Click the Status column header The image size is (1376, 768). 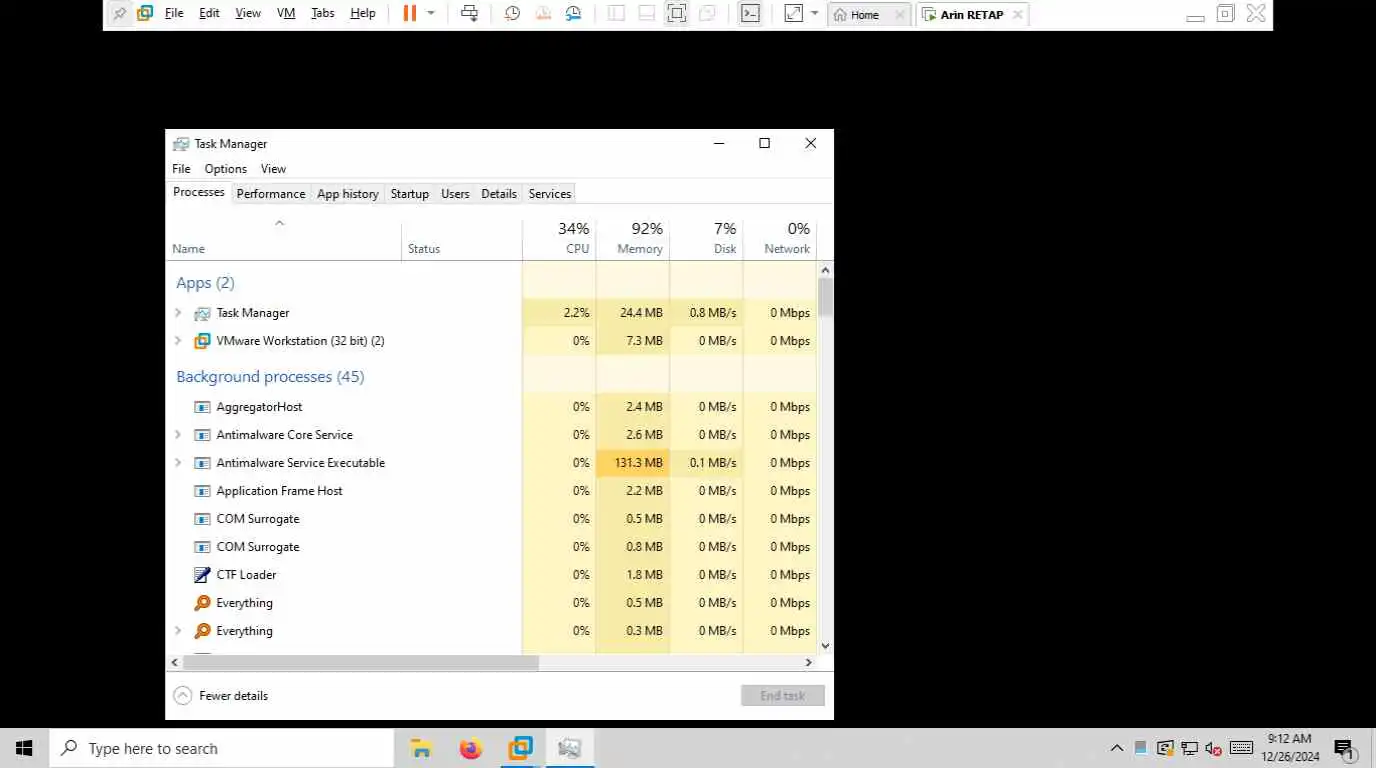coord(462,238)
